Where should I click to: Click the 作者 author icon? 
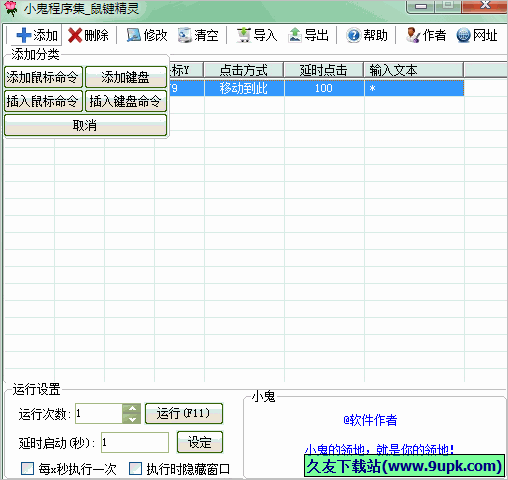(x=413, y=35)
